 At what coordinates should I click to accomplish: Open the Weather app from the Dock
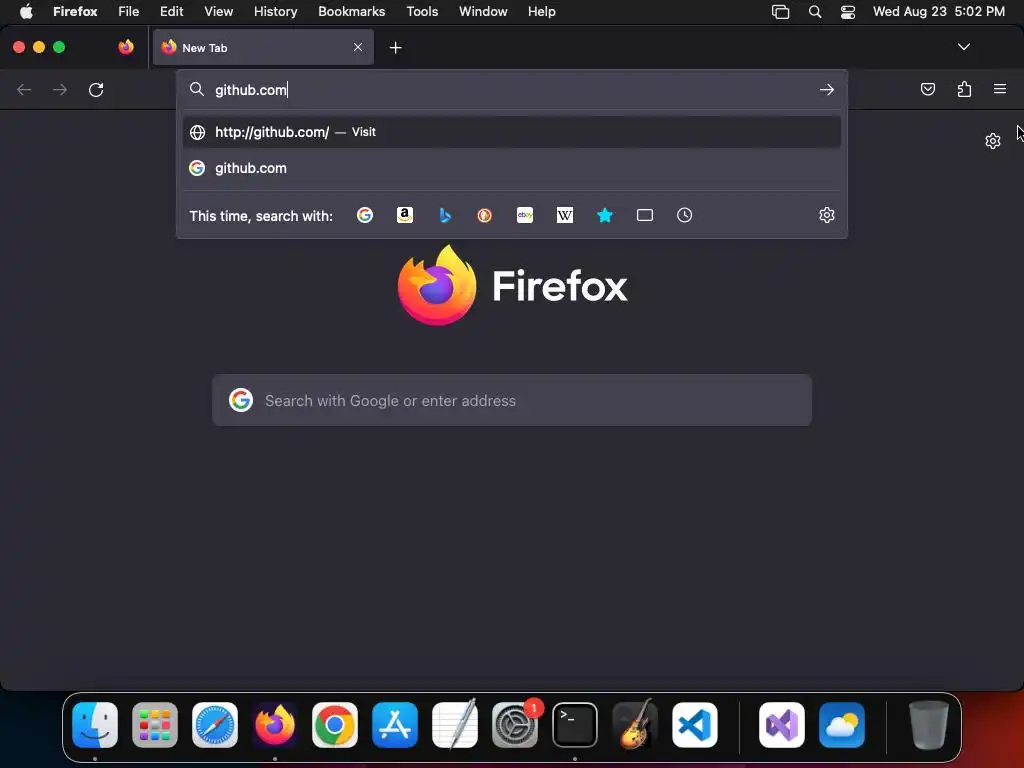click(842, 725)
